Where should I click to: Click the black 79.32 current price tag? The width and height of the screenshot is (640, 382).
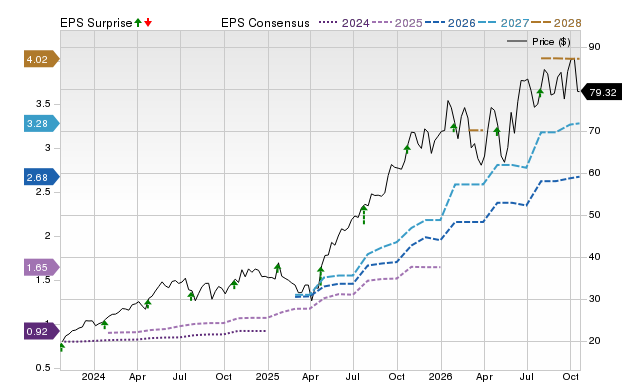click(x=601, y=92)
